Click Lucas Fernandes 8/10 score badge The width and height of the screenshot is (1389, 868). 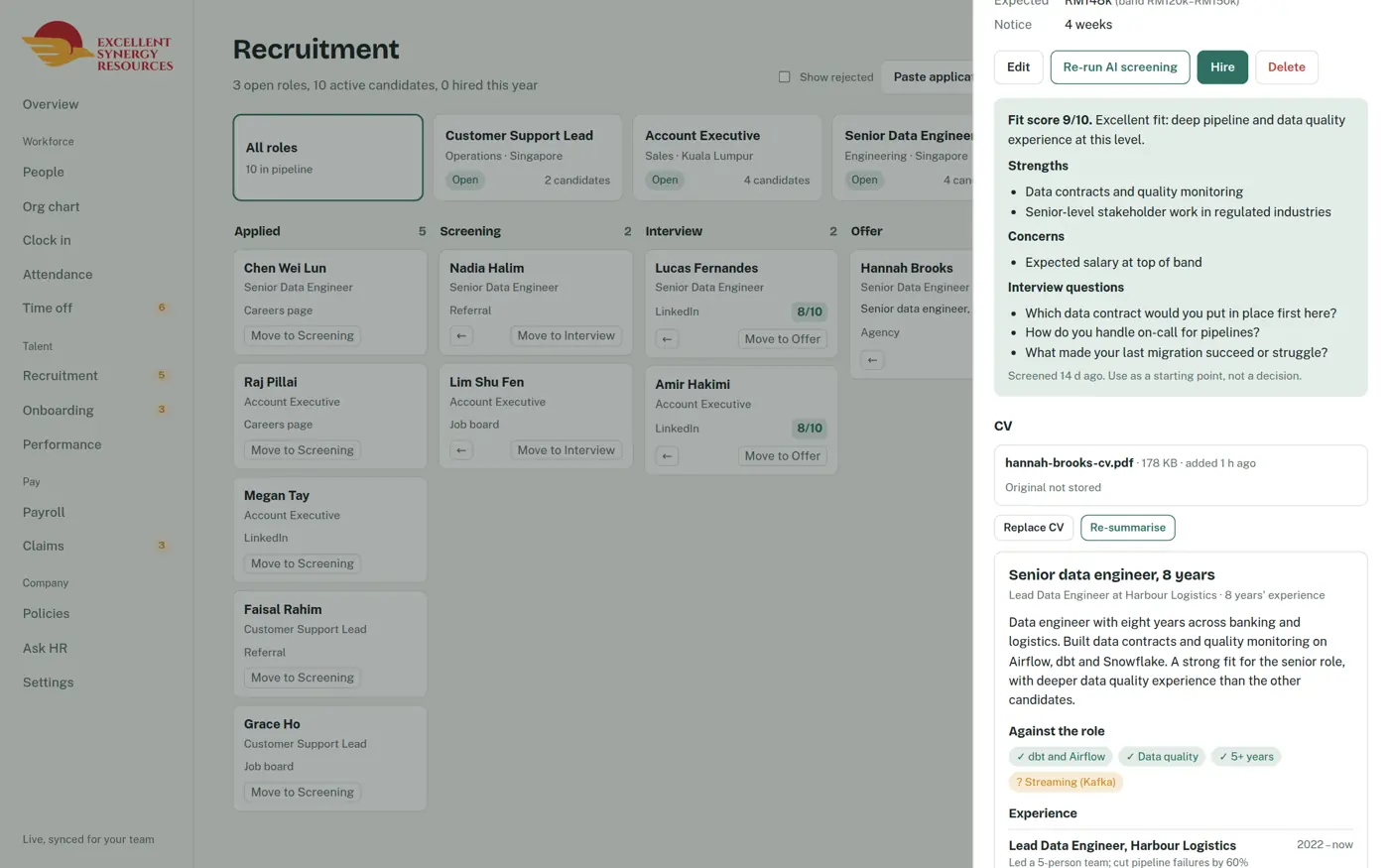(810, 311)
